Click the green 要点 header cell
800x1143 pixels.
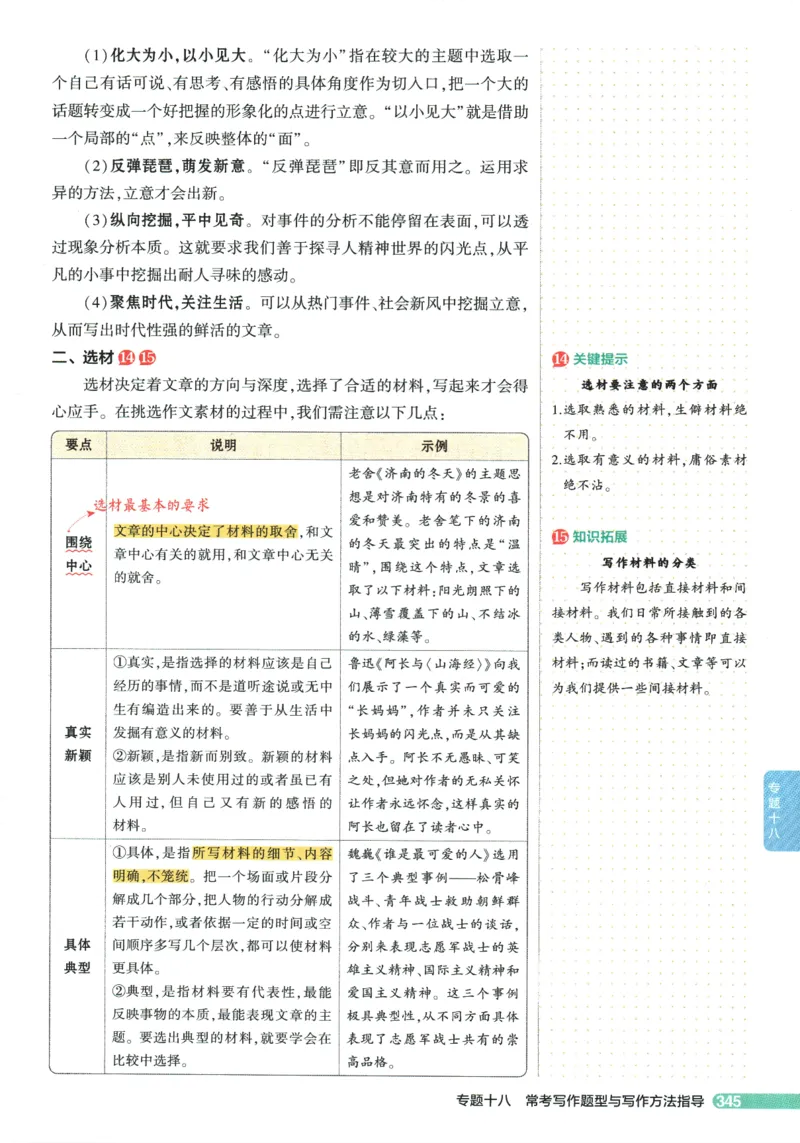coord(78,446)
